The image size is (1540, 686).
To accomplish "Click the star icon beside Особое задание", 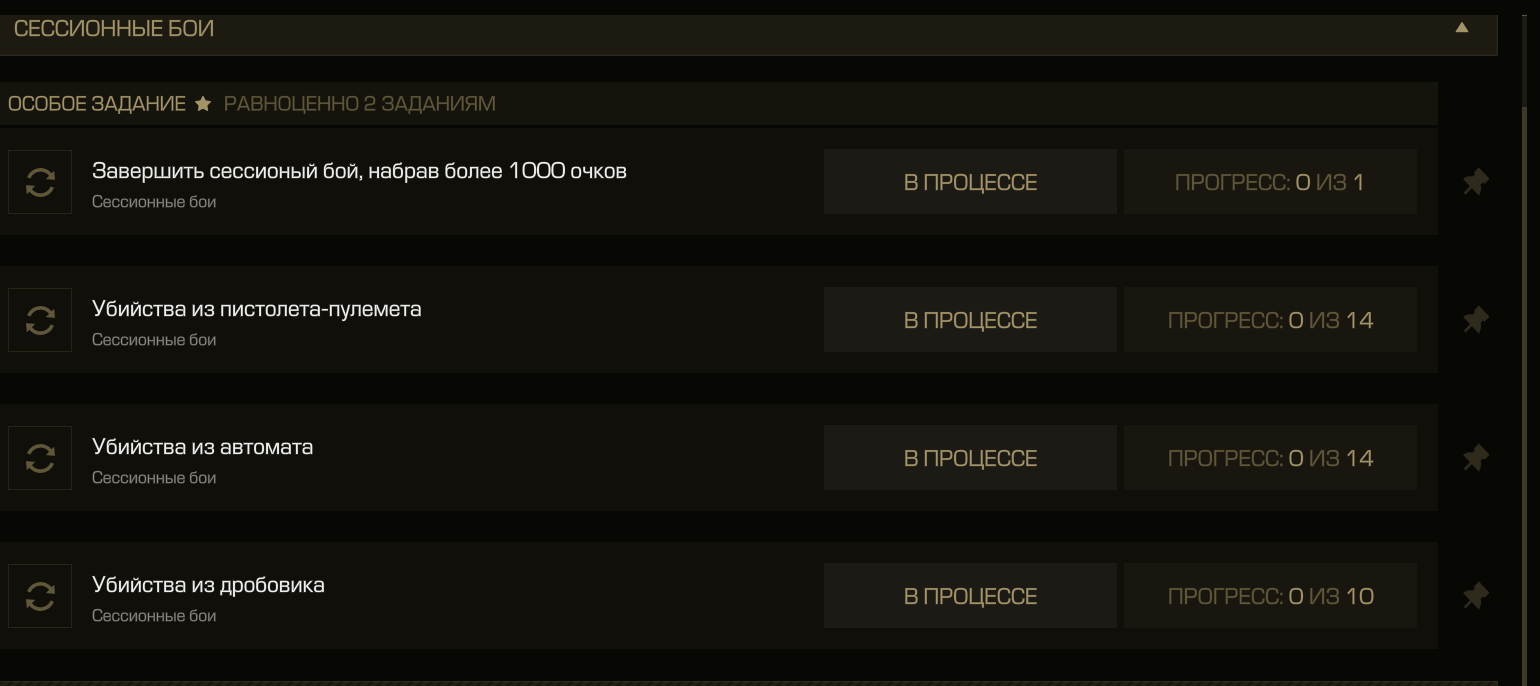I will point(203,104).
